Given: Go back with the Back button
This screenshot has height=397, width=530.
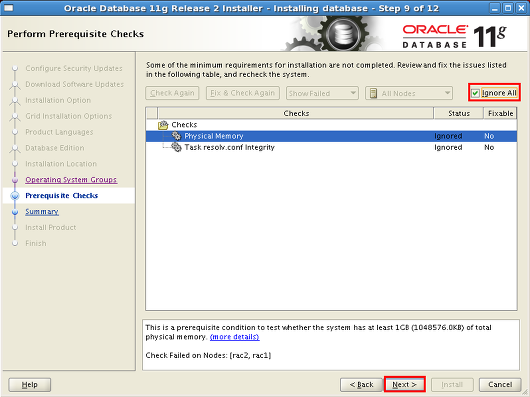Looking at the screenshot, I should click(361, 384).
